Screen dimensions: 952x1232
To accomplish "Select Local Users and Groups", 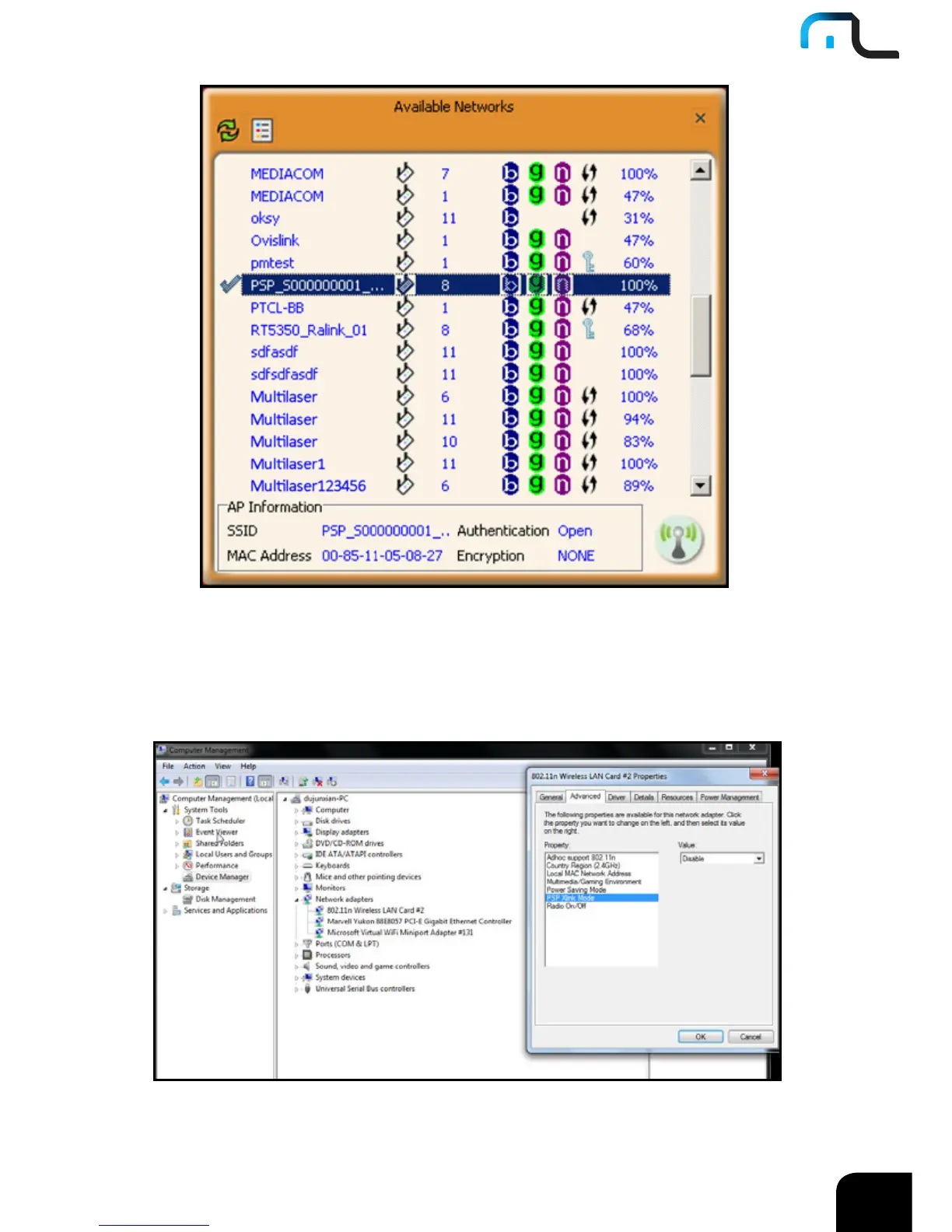I will pyautogui.click(x=233, y=854).
